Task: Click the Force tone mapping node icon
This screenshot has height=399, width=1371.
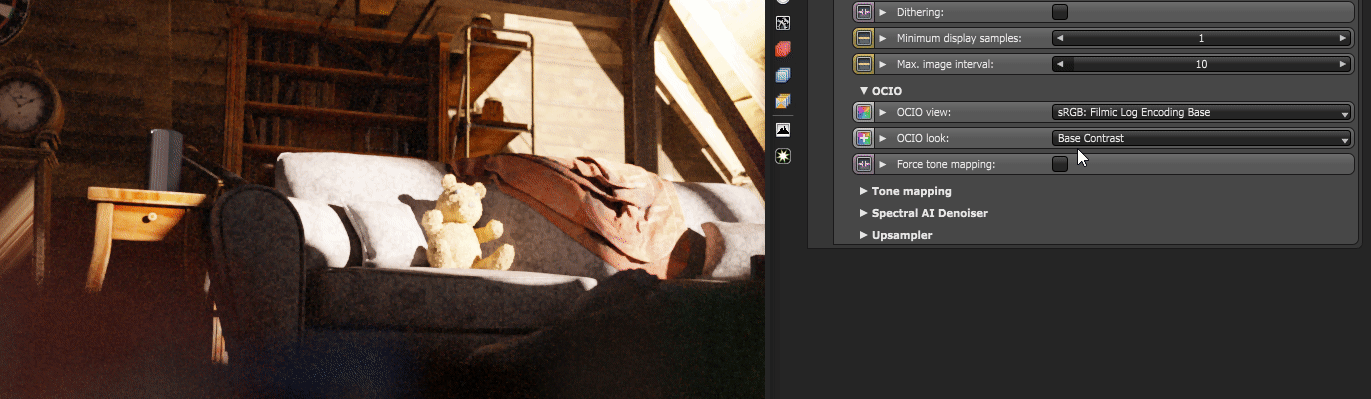Action: [864, 164]
